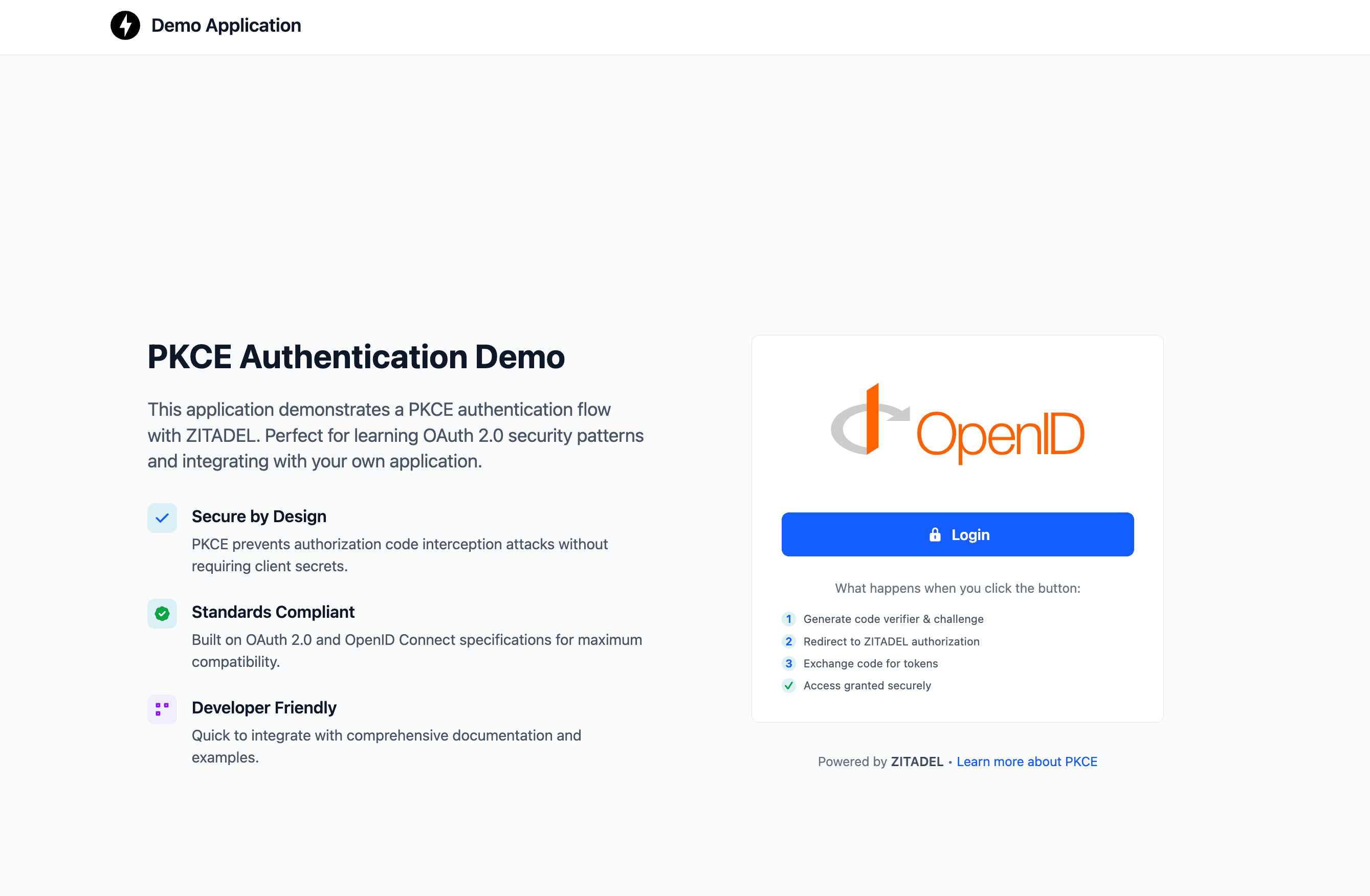Open the Demo Application header title
This screenshot has width=1370, height=896.
point(226,26)
